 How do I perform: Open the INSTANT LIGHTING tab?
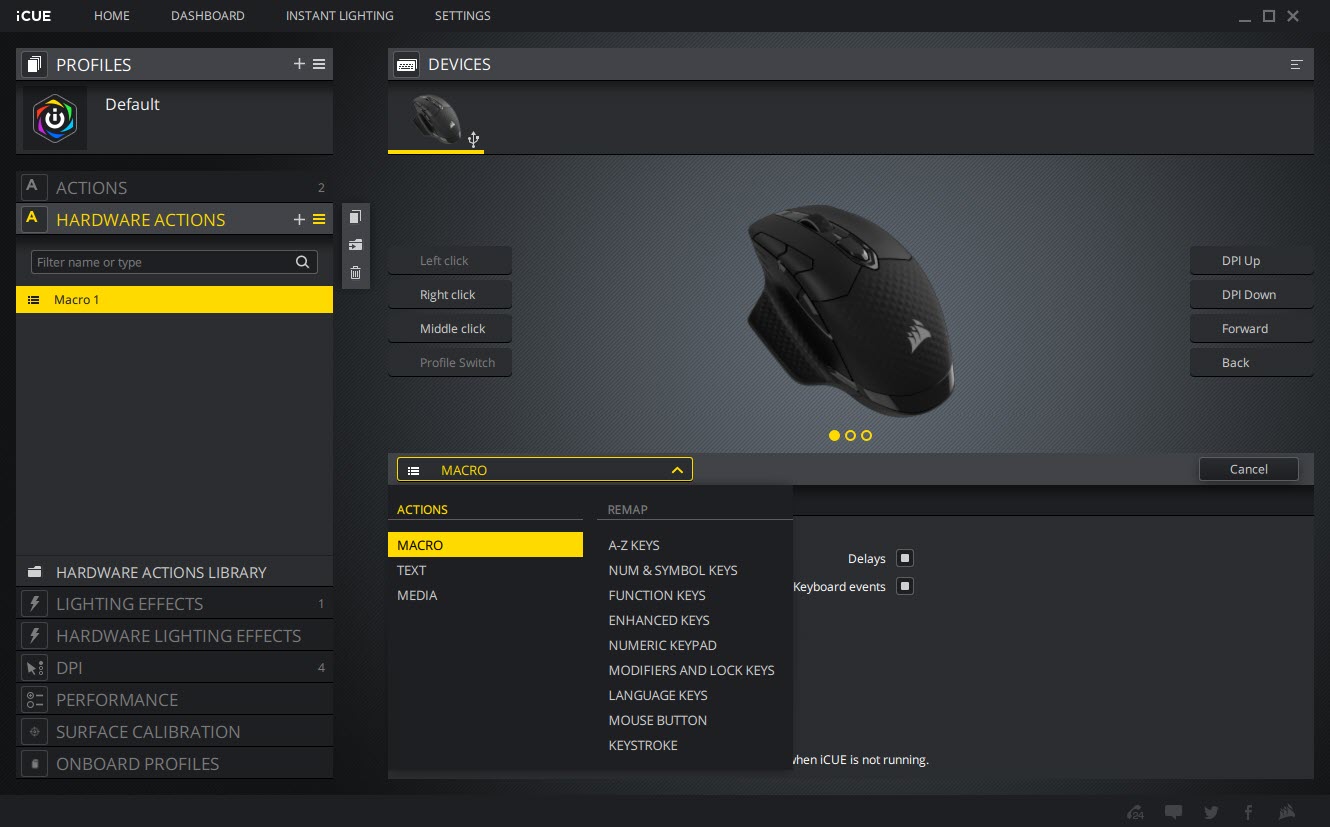click(340, 16)
